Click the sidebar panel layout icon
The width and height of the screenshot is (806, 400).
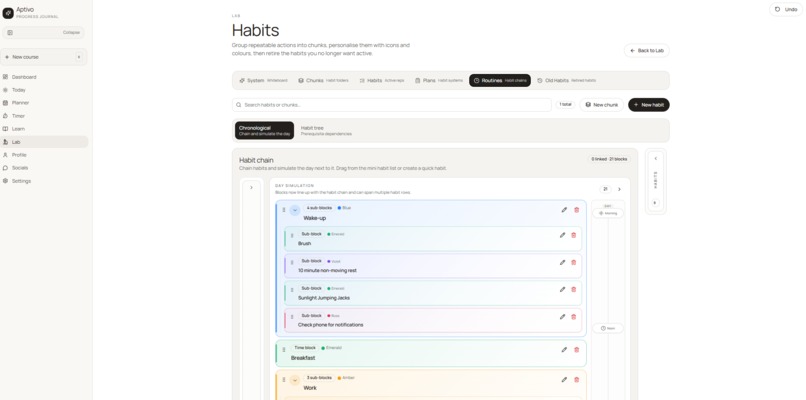coord(10,32)
